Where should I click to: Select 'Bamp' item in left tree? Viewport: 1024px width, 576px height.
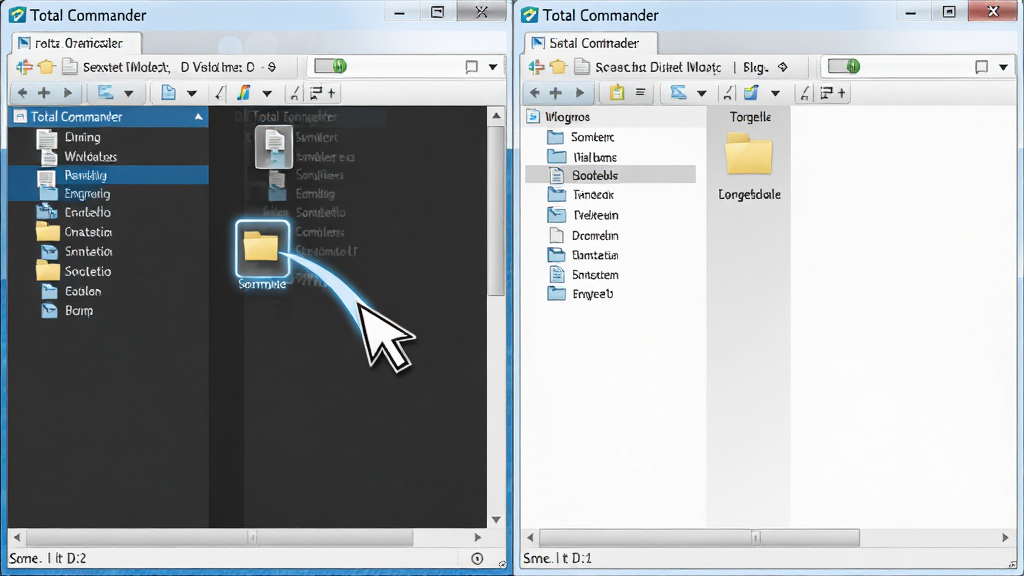[x=79, y=311]
